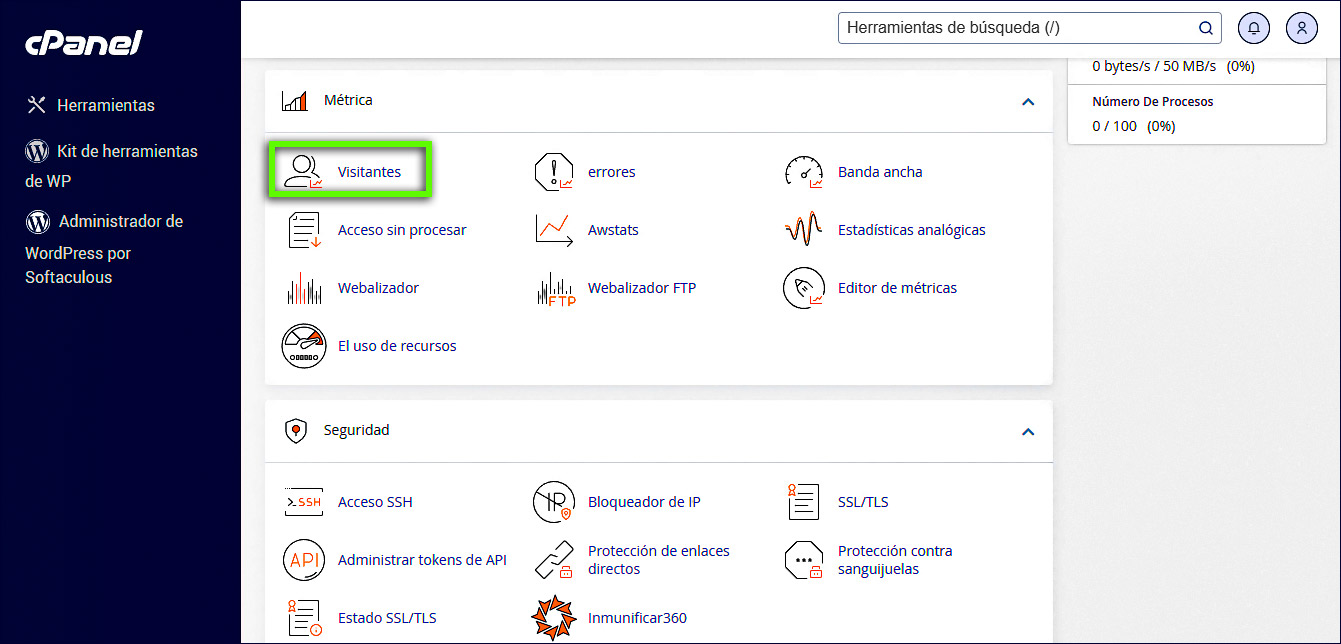Click the Awstats link text
1341x644 pixels.
tap(613, 230)
